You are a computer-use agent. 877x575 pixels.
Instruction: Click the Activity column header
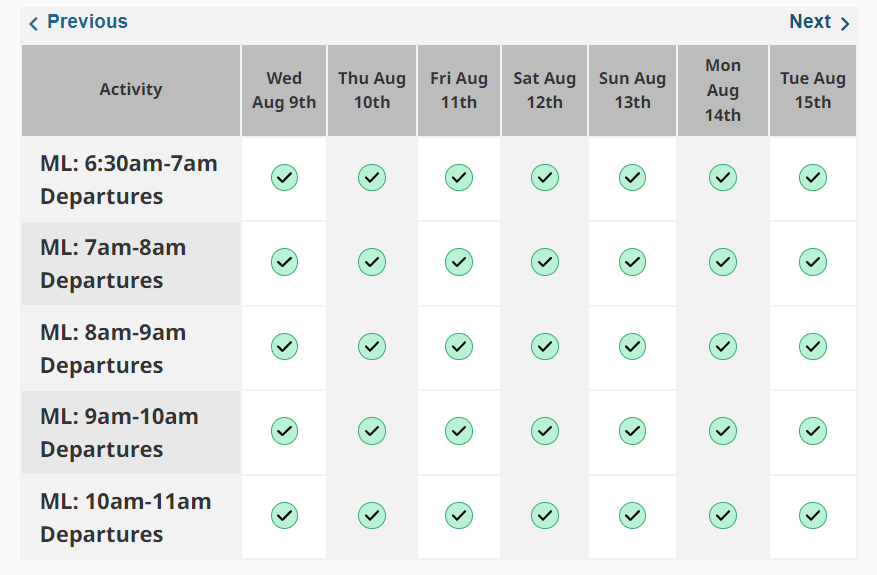(131, 90)
